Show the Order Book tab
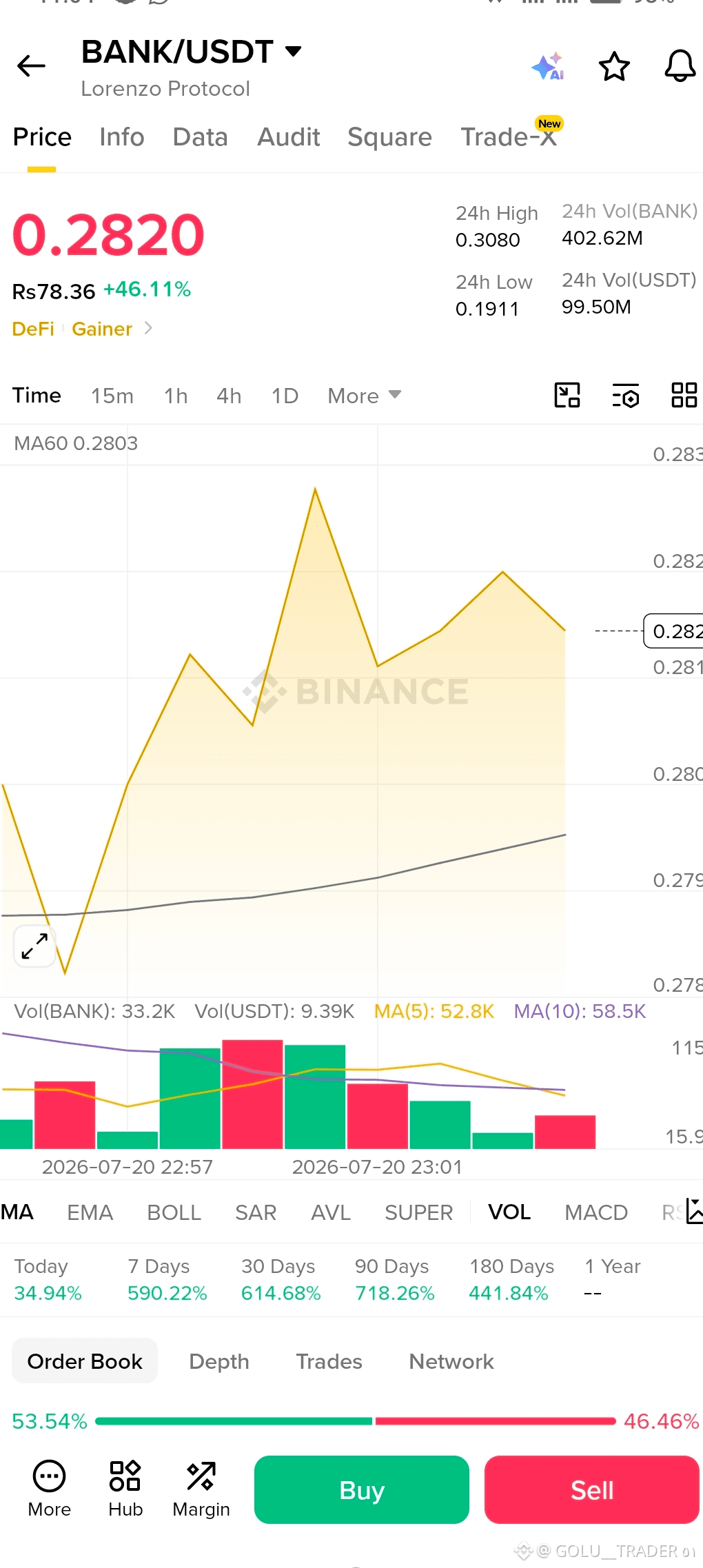703x1568 pixels. (x=85, y=1361)
